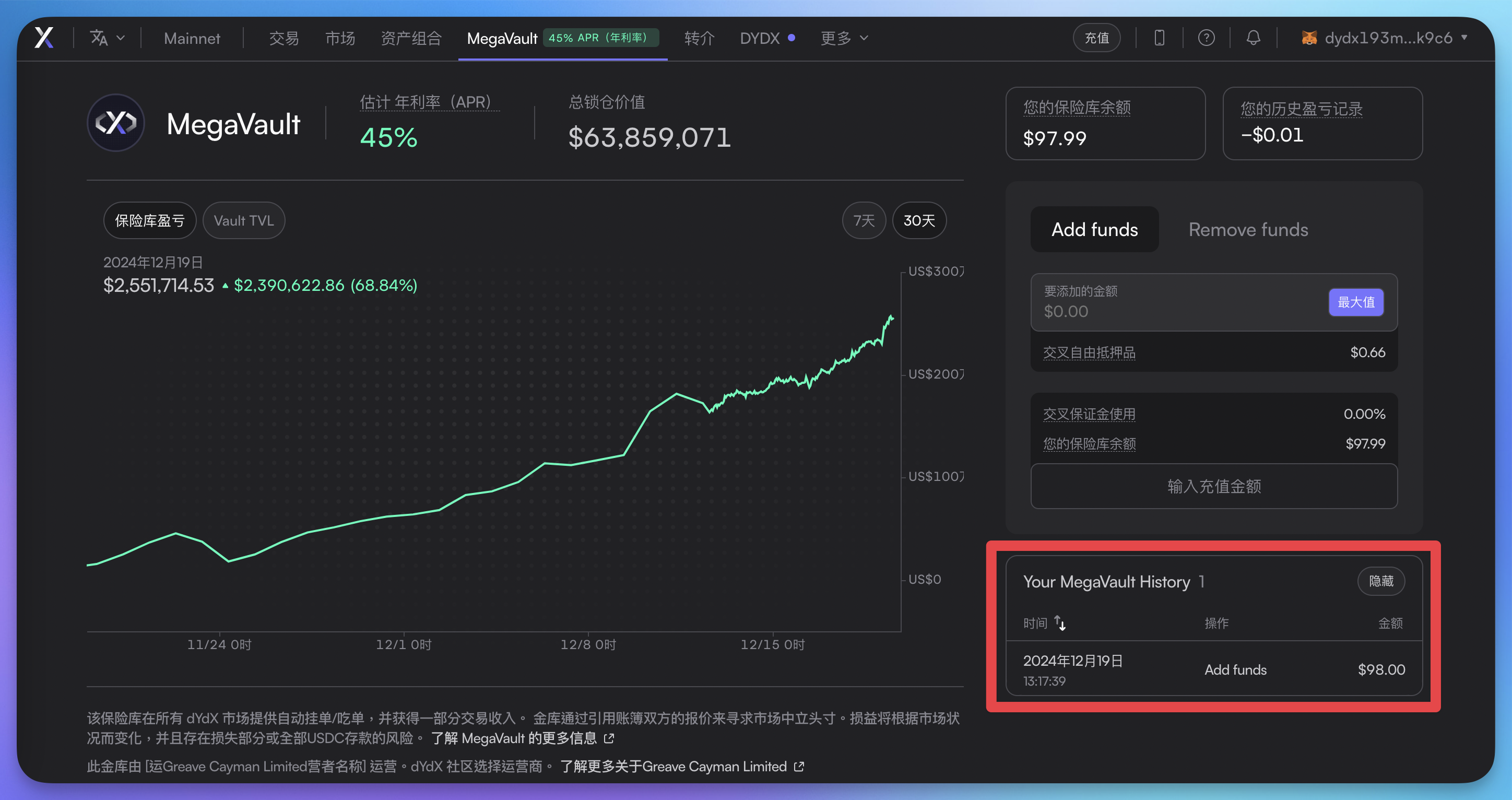
Task: Open the 交易 trade tab
Action: coord(284,38)
